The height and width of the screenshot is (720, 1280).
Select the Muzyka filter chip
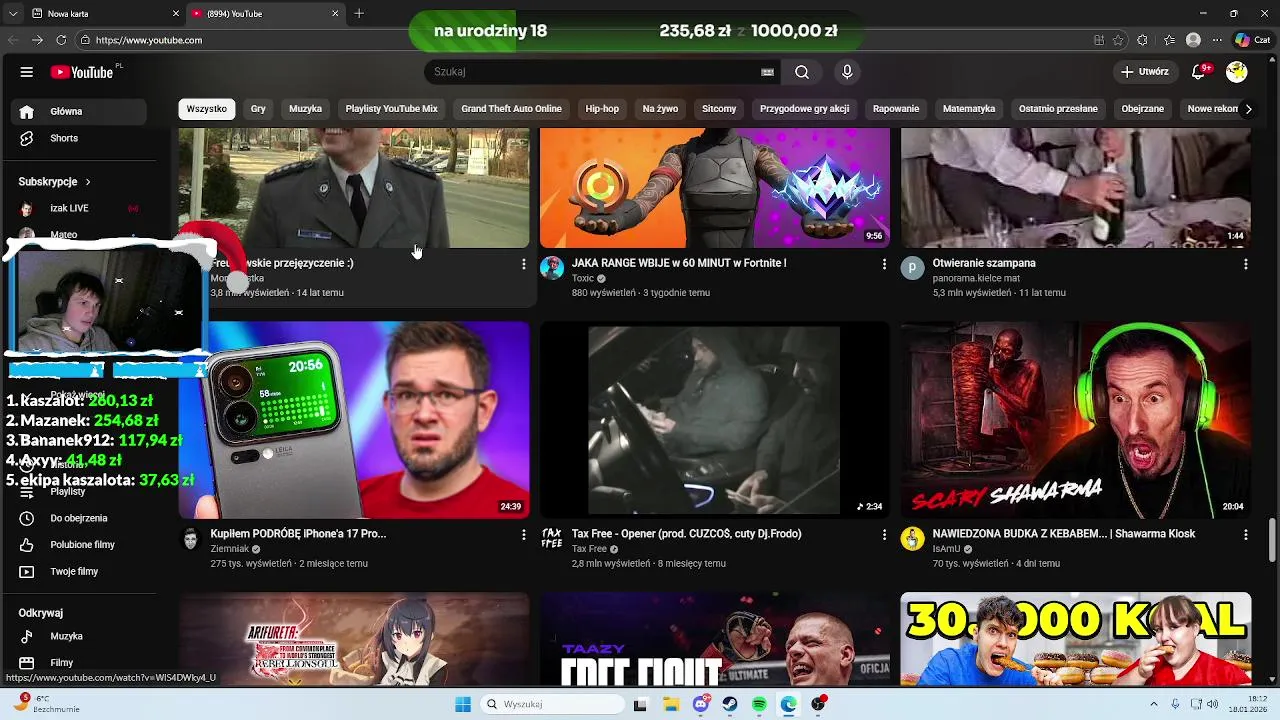pyautogui.click(x=305, y=109)
